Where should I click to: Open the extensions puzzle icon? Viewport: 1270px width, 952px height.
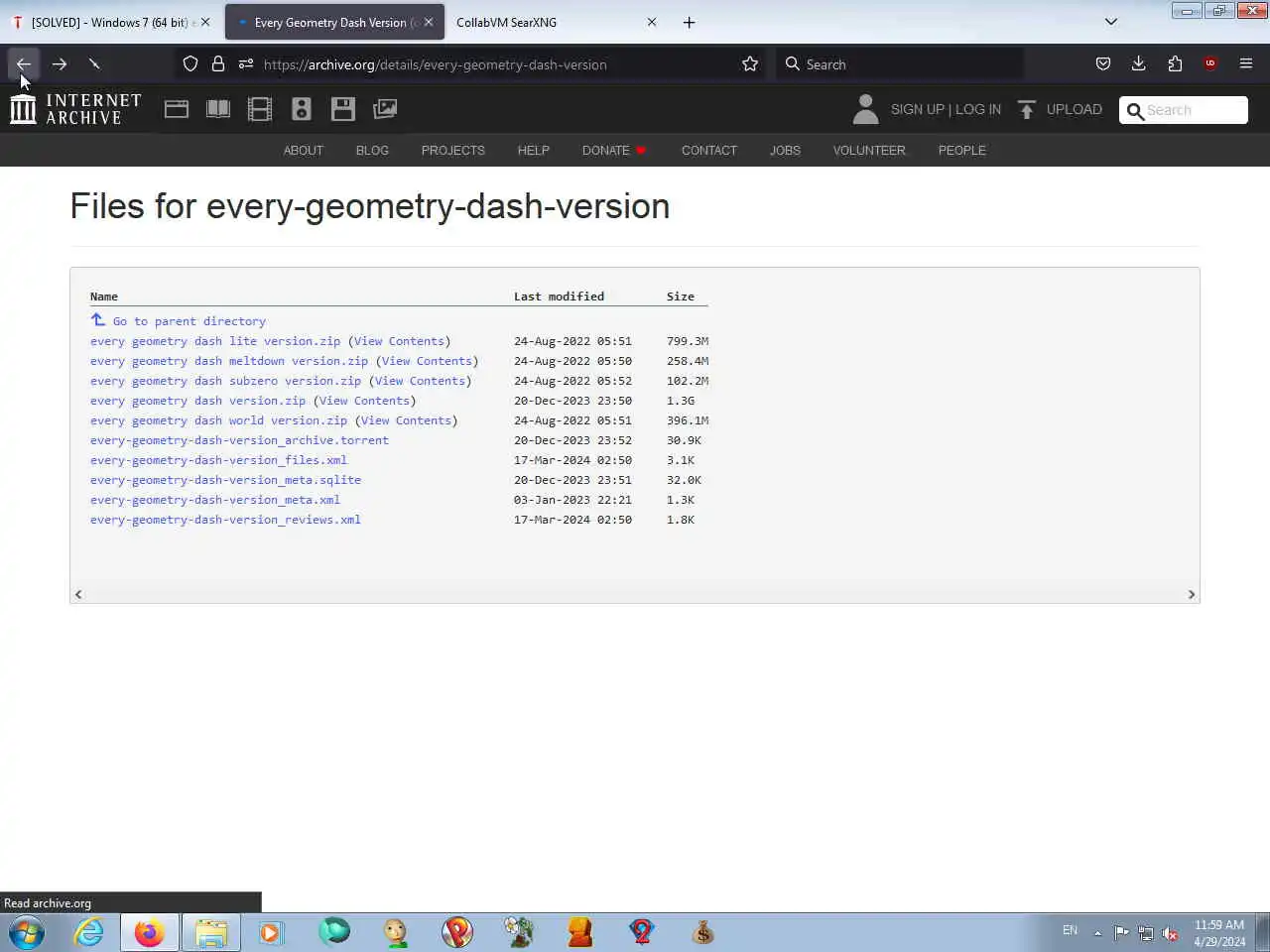coord(1175,64)
